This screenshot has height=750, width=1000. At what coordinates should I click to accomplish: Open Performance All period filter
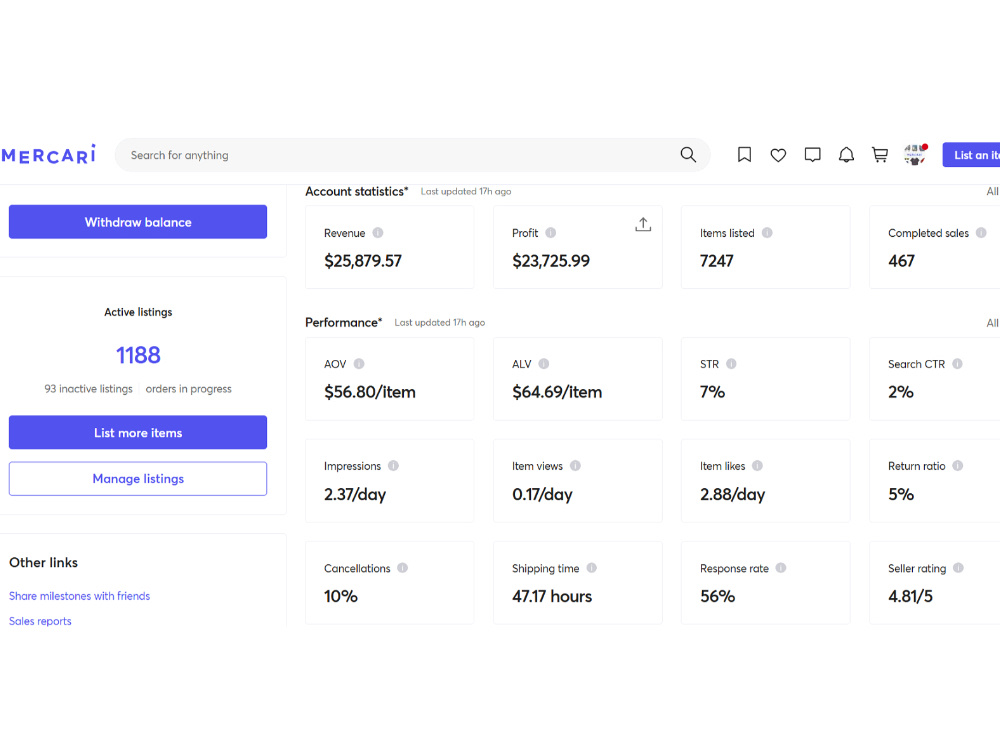tap(992, 323)
